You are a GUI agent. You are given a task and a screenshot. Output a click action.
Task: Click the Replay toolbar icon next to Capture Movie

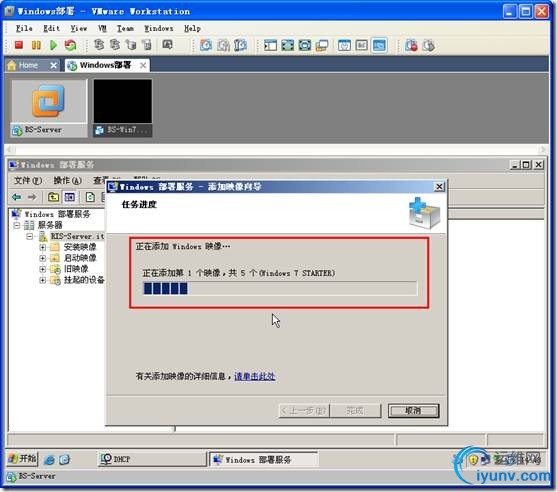point(428,45)
